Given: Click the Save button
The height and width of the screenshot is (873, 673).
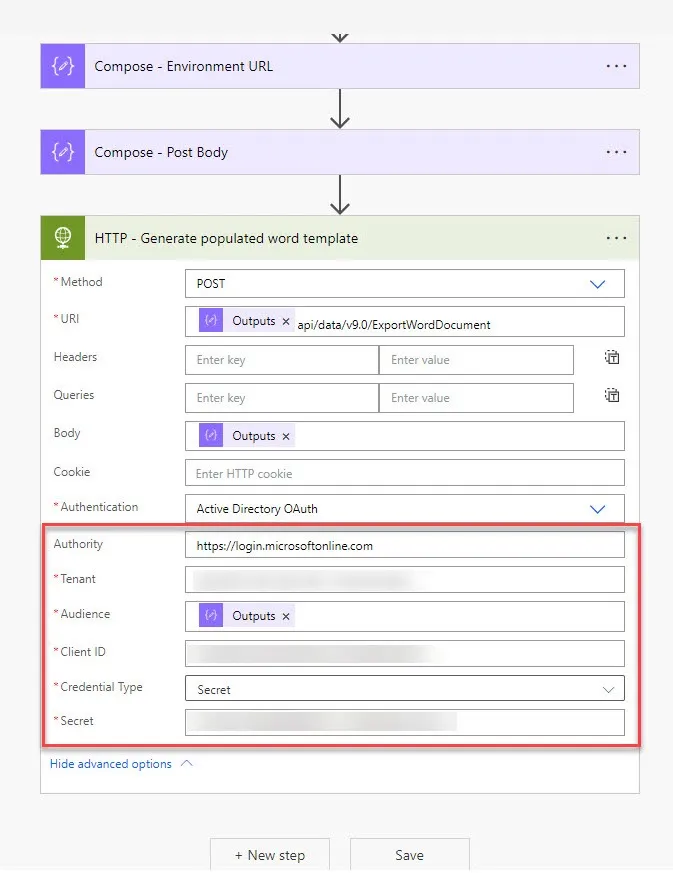Looking at the screenshot, I should pos(410,855).
